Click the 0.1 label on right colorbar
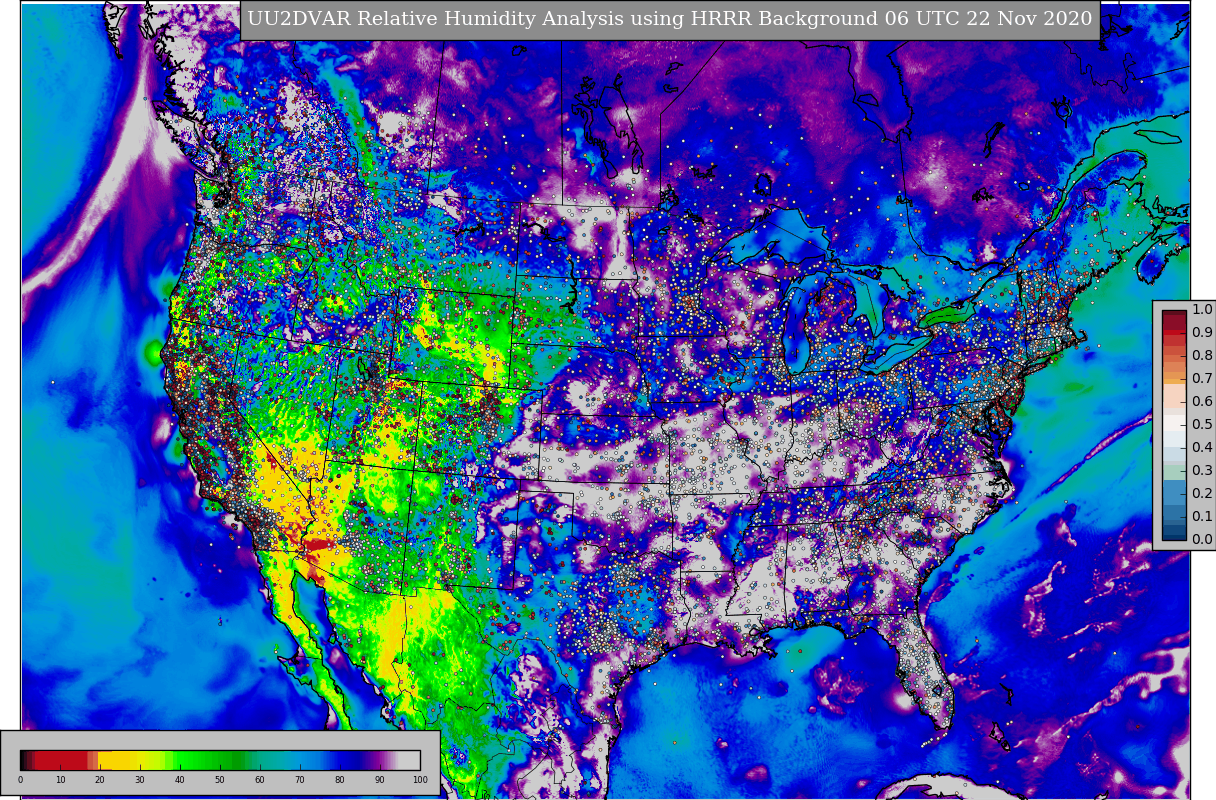The image size is (1216, 800). click(x=1202, y=517)
